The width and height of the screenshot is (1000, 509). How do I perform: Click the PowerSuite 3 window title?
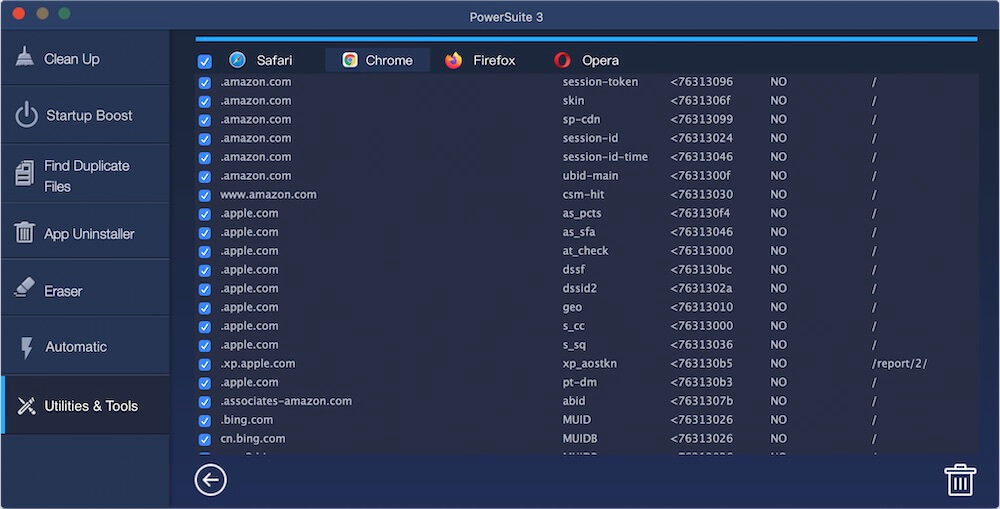[506, 17]
